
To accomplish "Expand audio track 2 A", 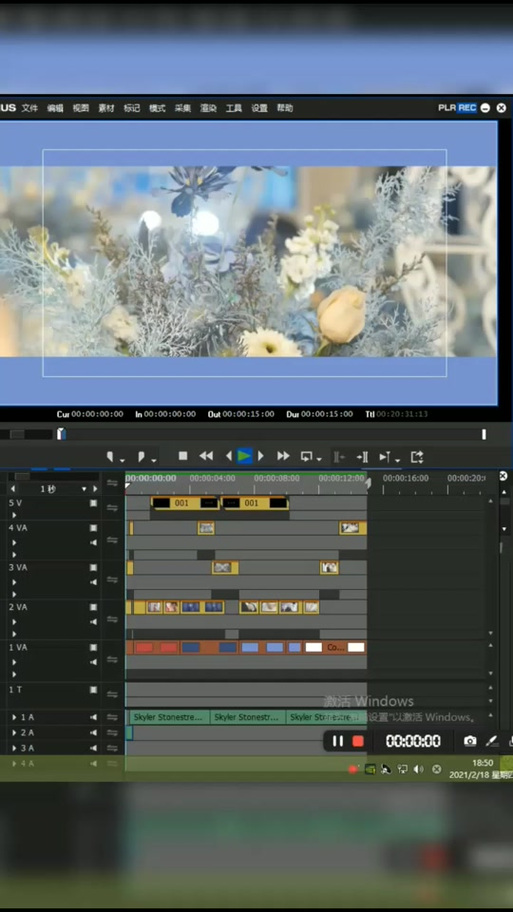I will (14, 733).
